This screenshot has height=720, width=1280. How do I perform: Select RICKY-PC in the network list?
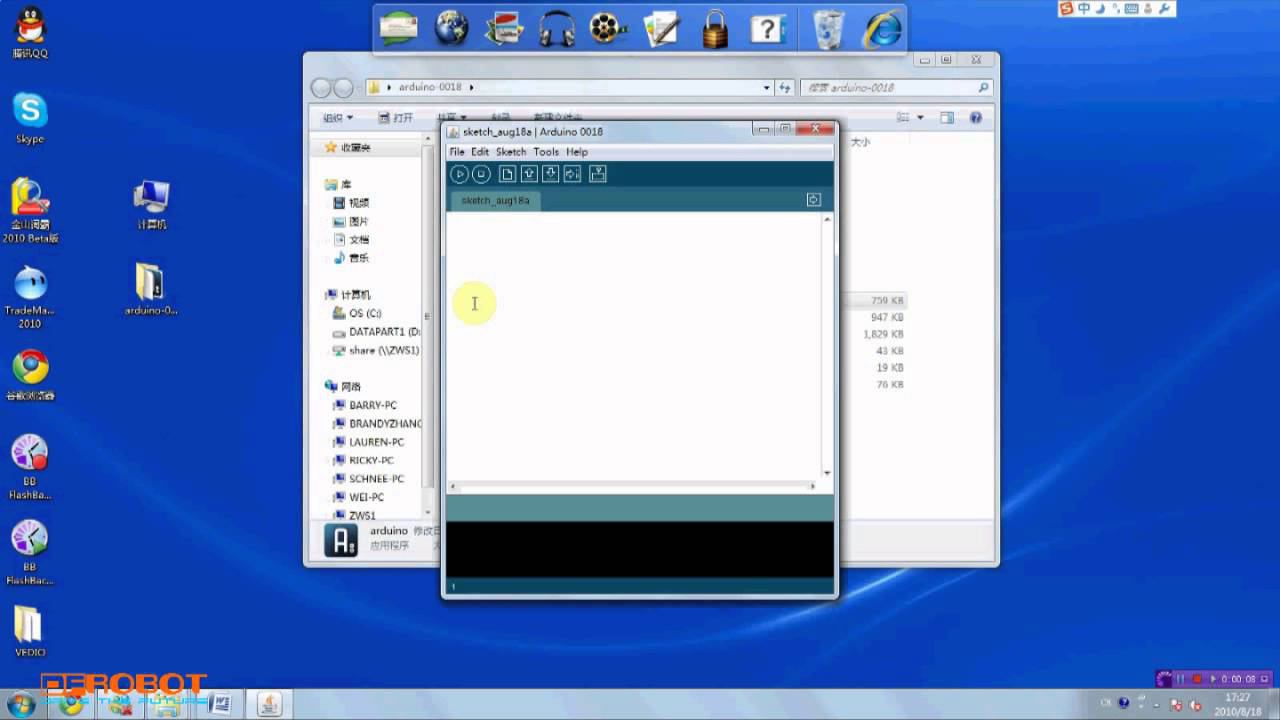pos(364,460)
